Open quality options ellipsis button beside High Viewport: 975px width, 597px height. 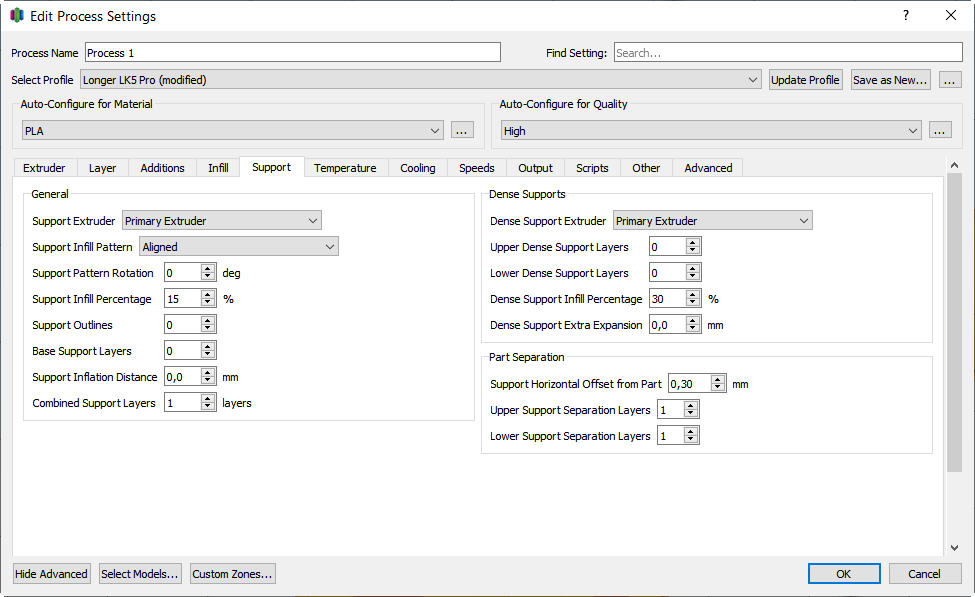tap(940, 131)
